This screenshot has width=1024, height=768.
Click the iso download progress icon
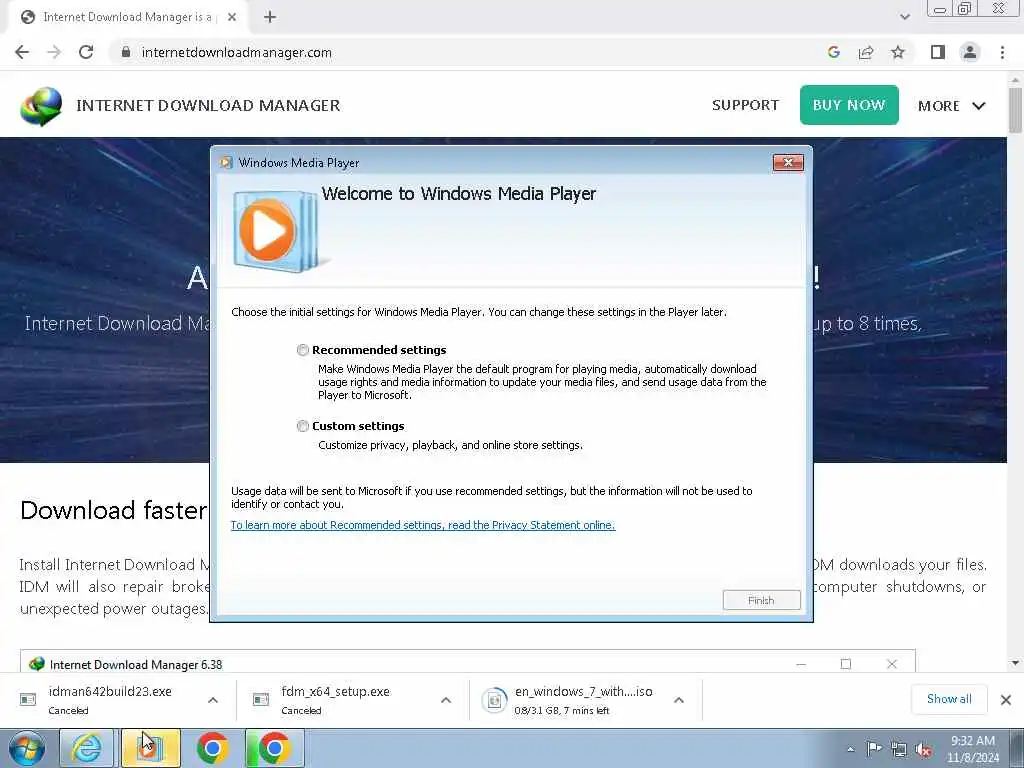[494, 700]
